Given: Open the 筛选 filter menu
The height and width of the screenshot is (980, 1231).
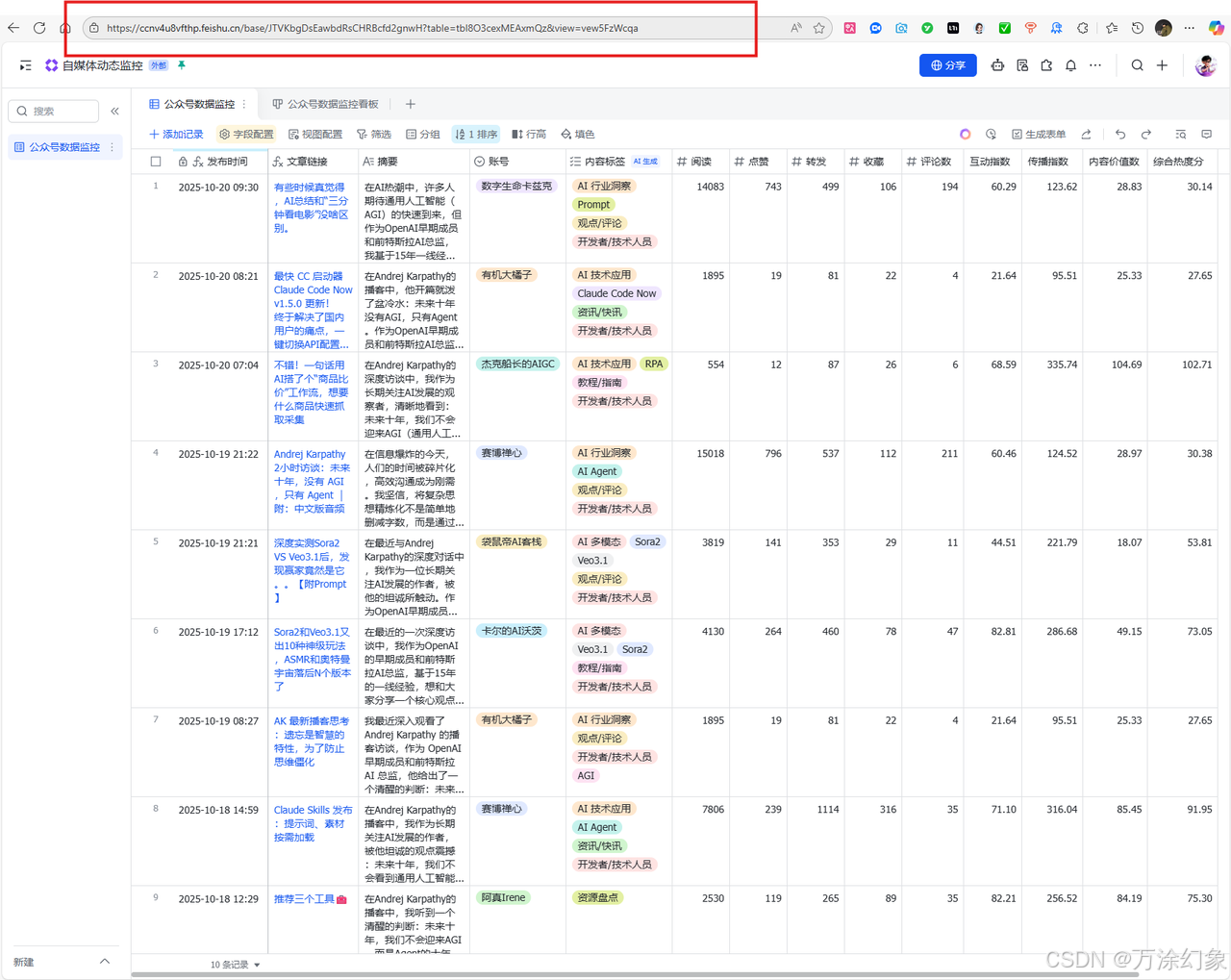Looking at the screenshot, I should tap(374, 135).
